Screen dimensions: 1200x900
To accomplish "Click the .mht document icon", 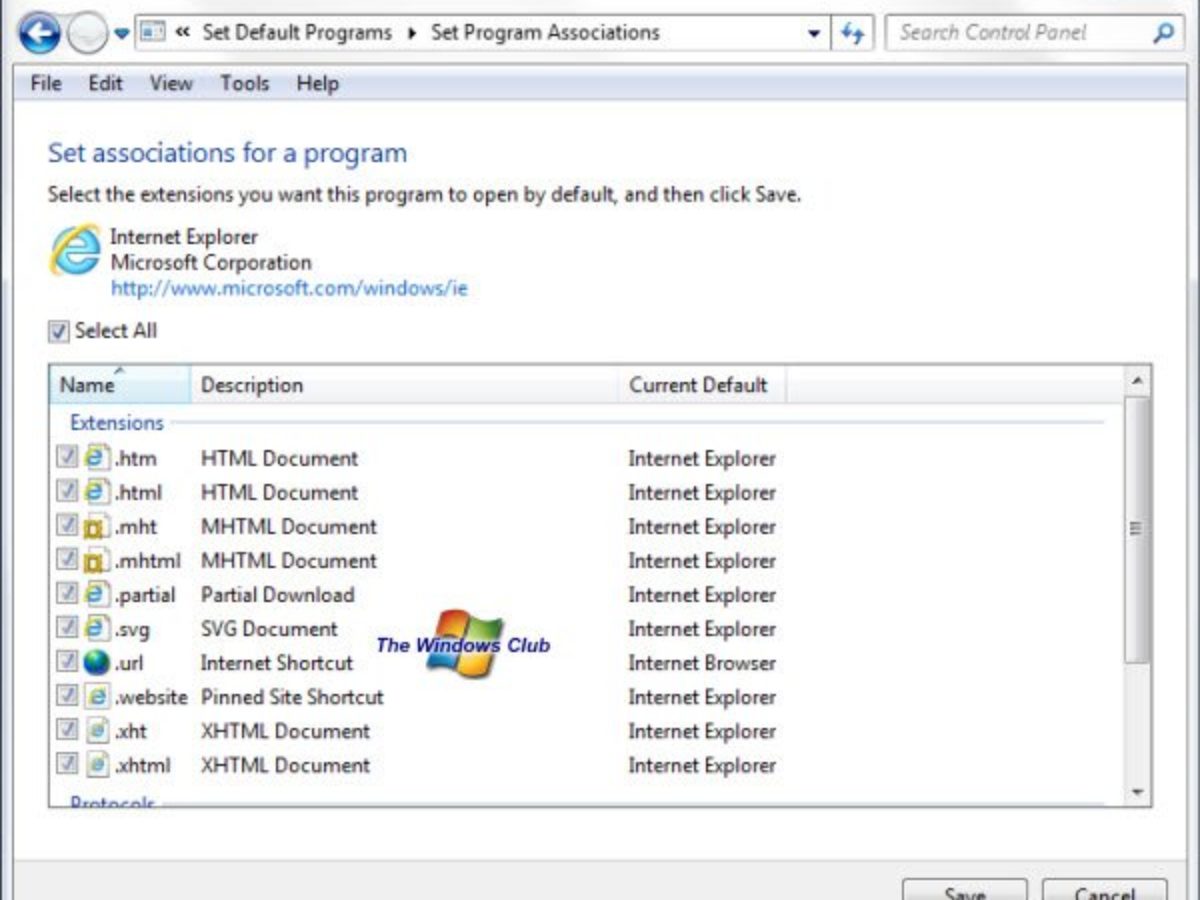I will pyautogui.click(x=97, y=527).
